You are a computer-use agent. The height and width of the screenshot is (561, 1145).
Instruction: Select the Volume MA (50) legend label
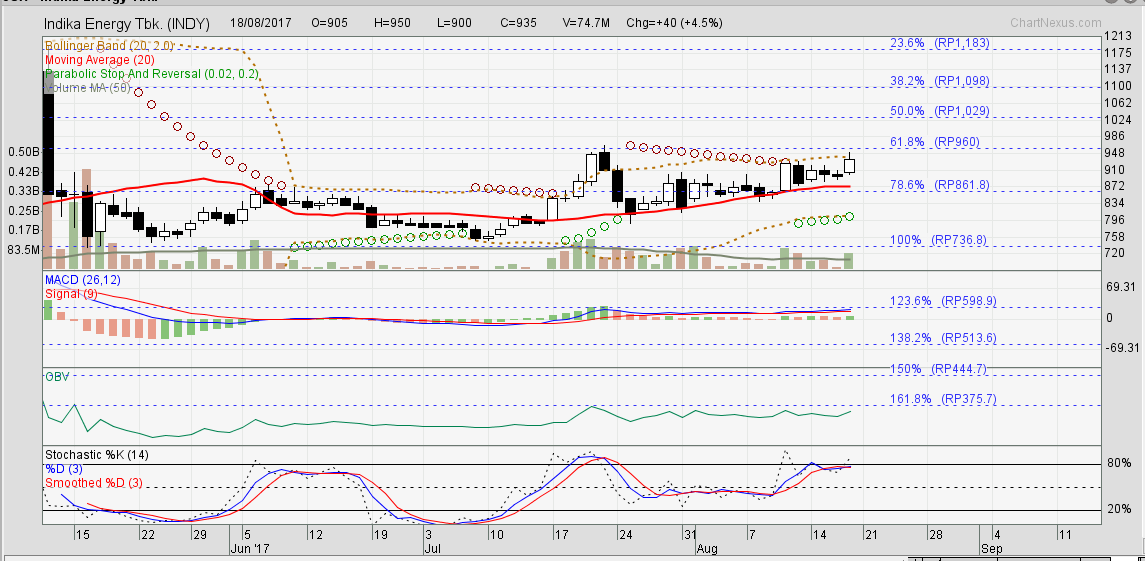click(86, 88)
